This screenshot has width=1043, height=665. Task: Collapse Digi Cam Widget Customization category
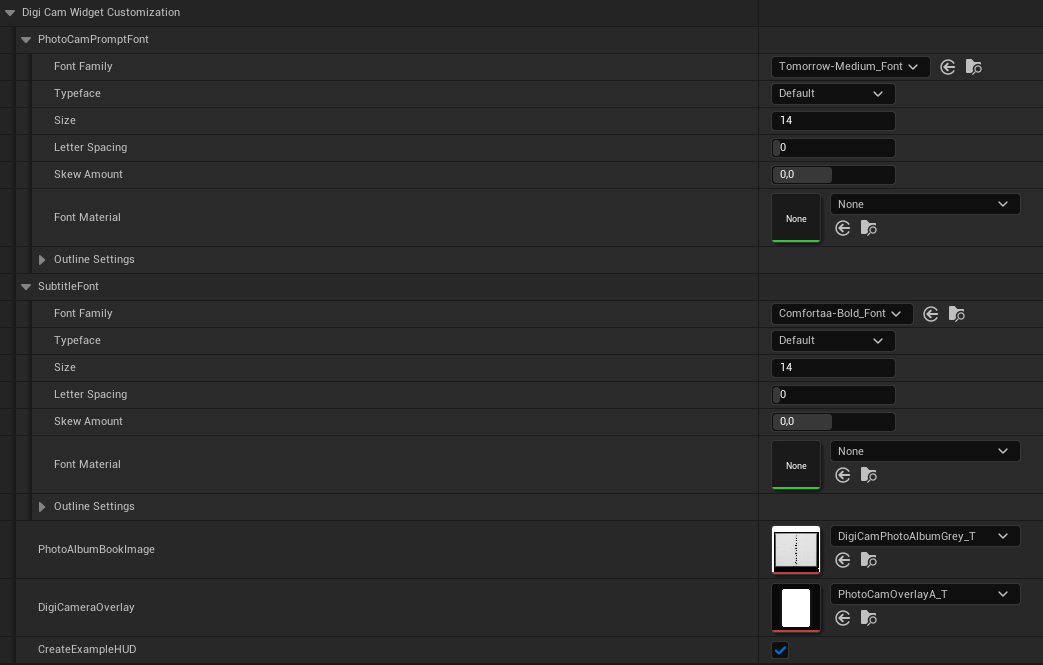(x=10, y=13)
